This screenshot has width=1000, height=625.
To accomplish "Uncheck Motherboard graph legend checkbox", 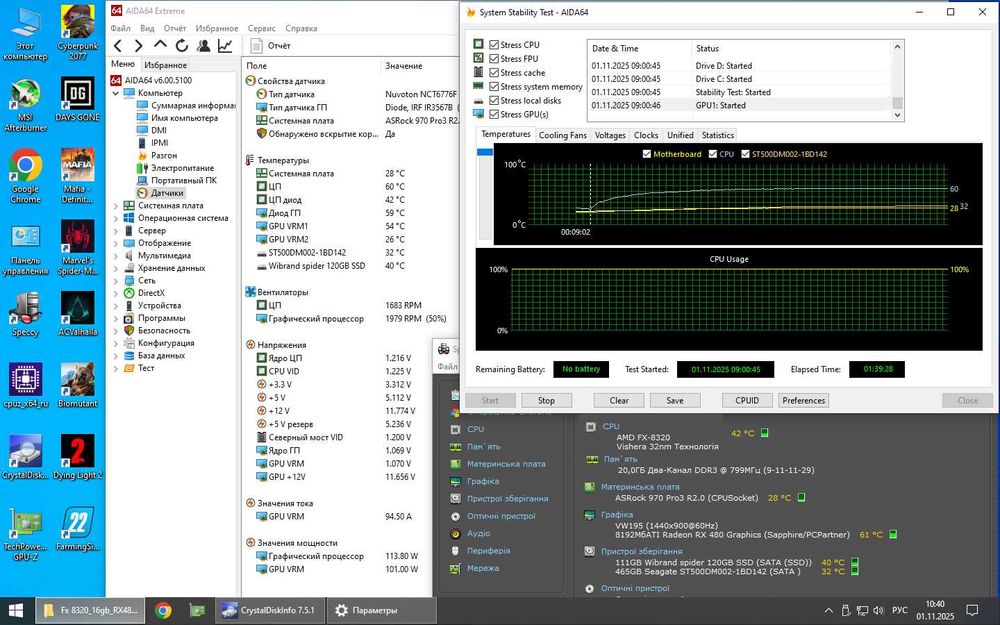I will [647, 154].
